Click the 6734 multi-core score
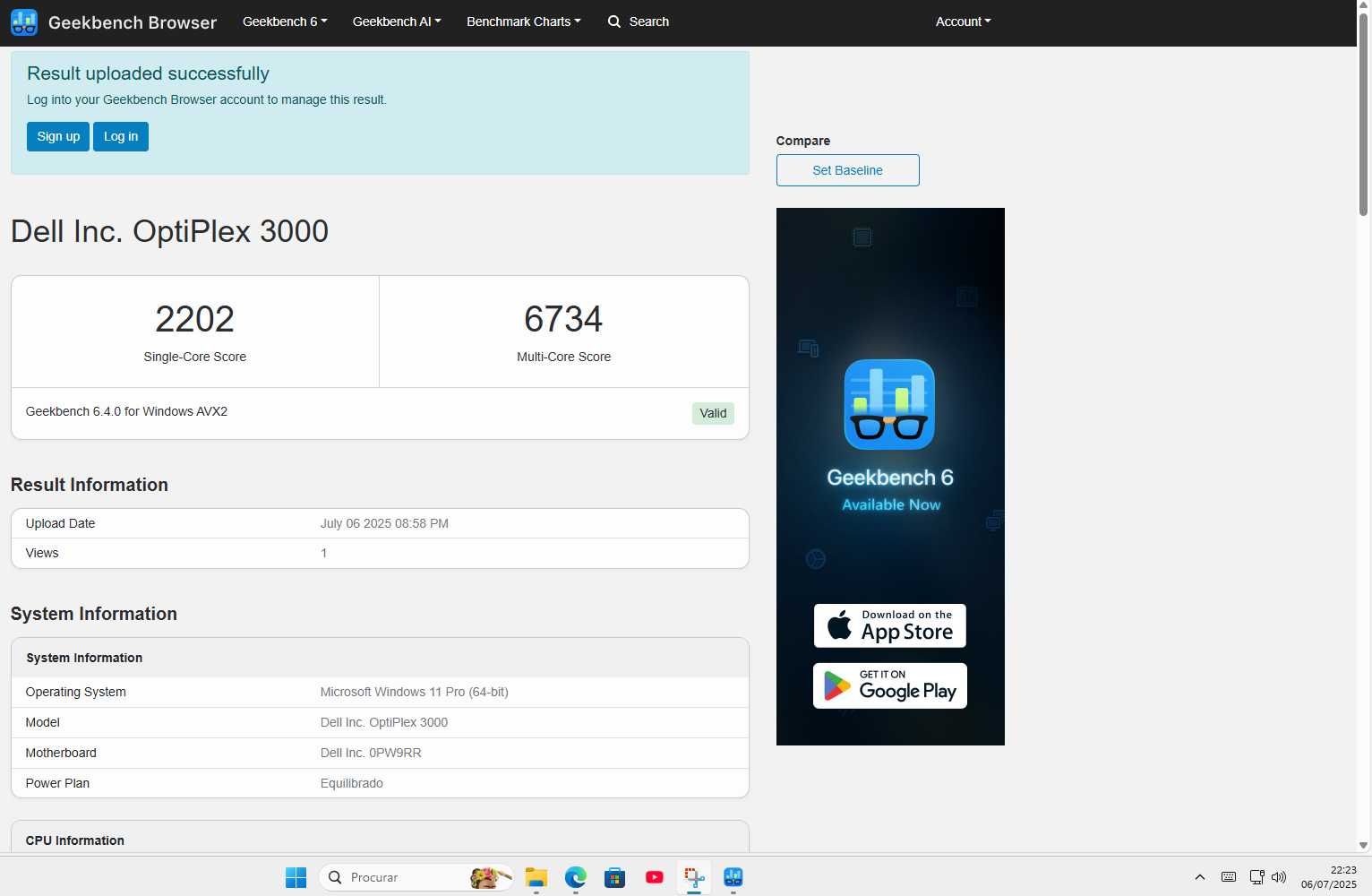 tap(563, 319)
